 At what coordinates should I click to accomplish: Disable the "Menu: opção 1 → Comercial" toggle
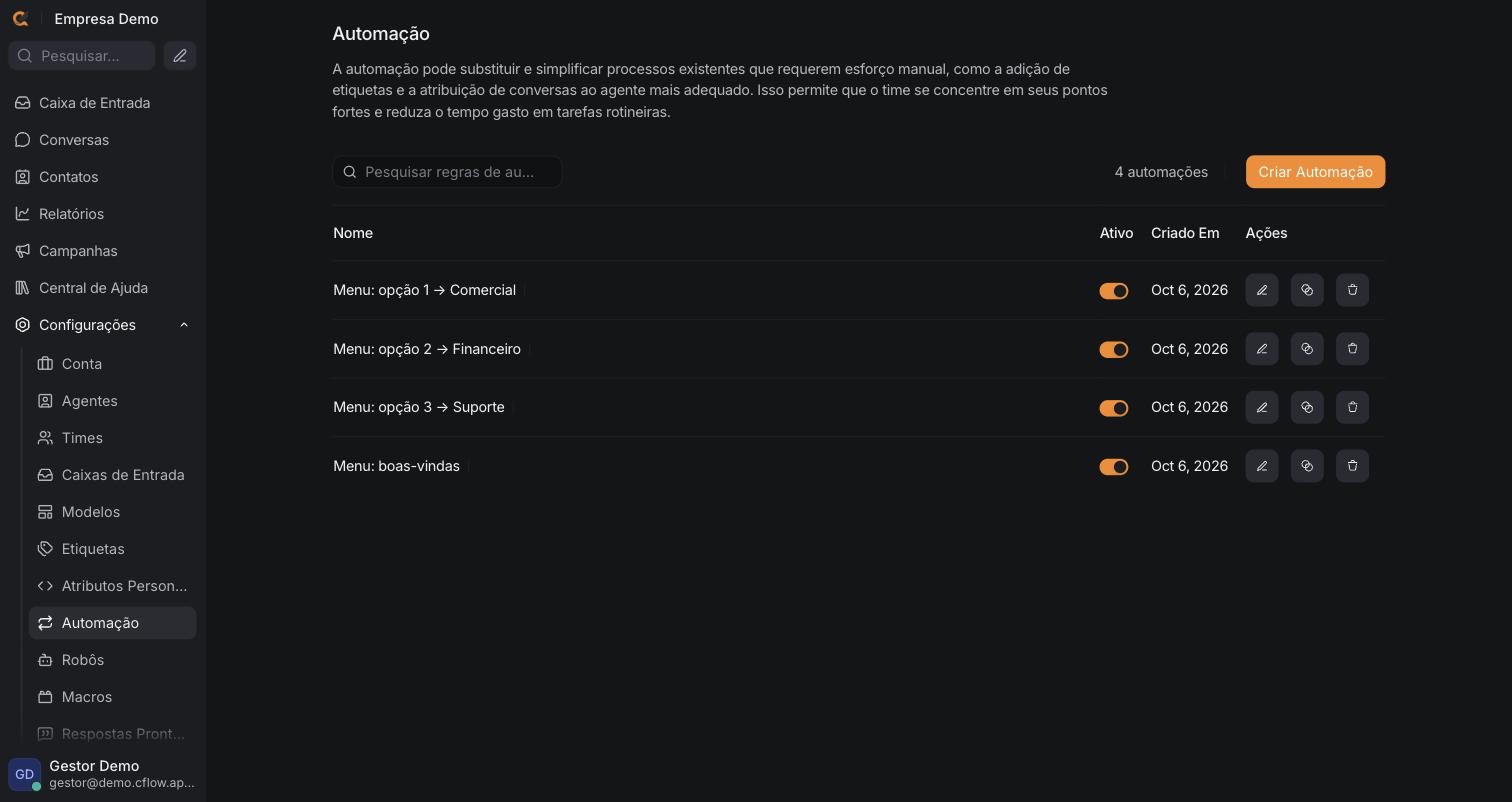[1113, 291]
